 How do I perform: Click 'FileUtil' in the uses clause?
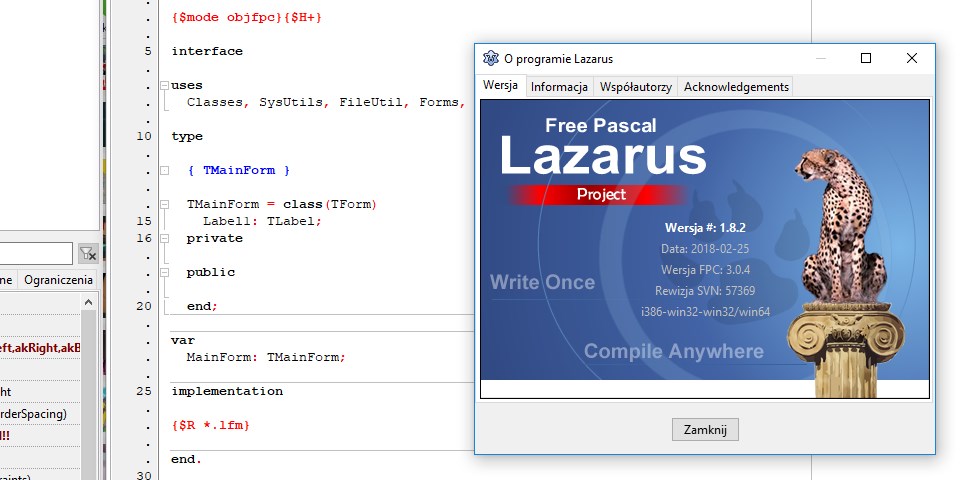click(x=371, y=102)
